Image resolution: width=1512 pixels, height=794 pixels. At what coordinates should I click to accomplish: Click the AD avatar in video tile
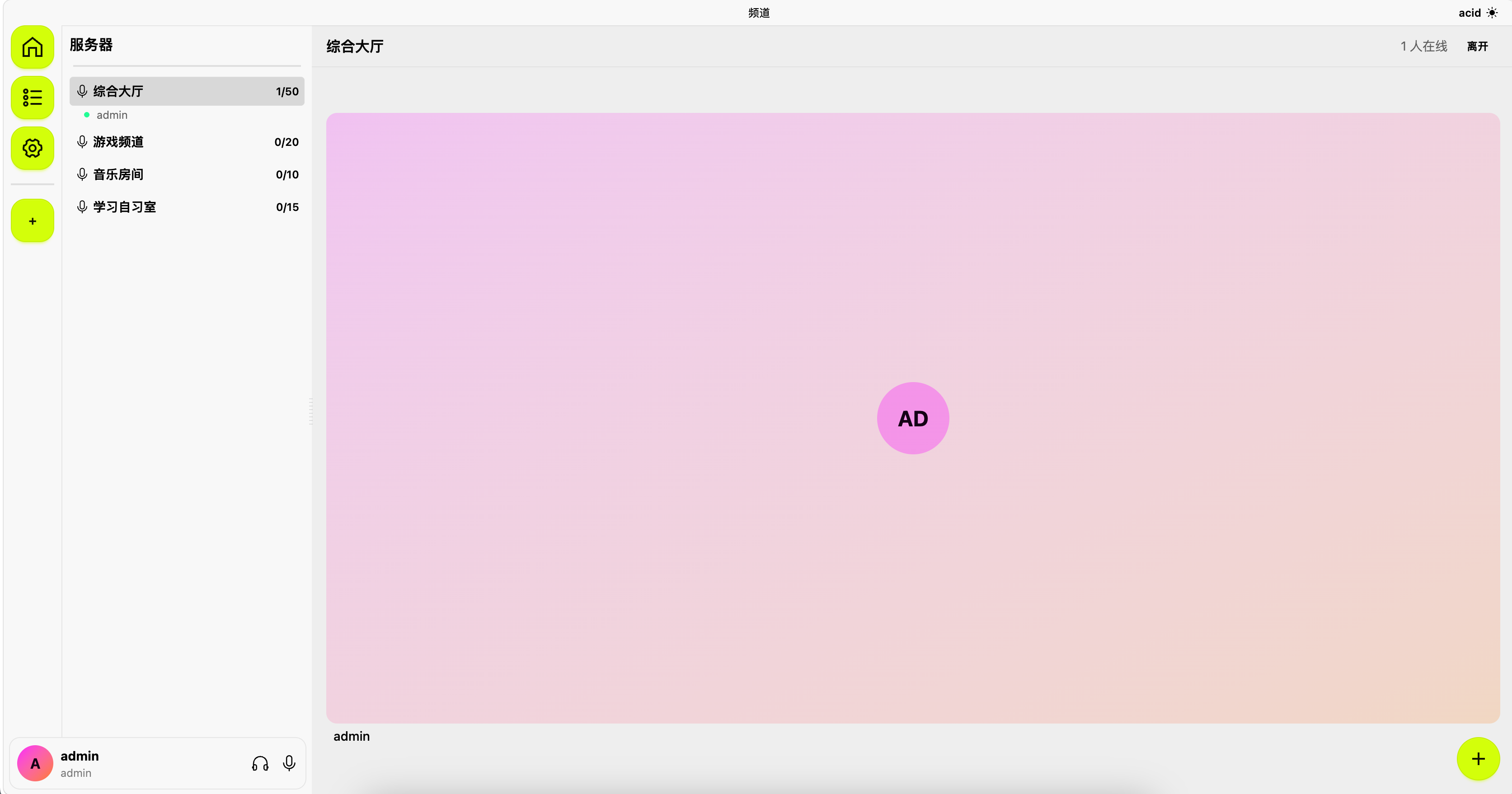[x=913, y=418]
